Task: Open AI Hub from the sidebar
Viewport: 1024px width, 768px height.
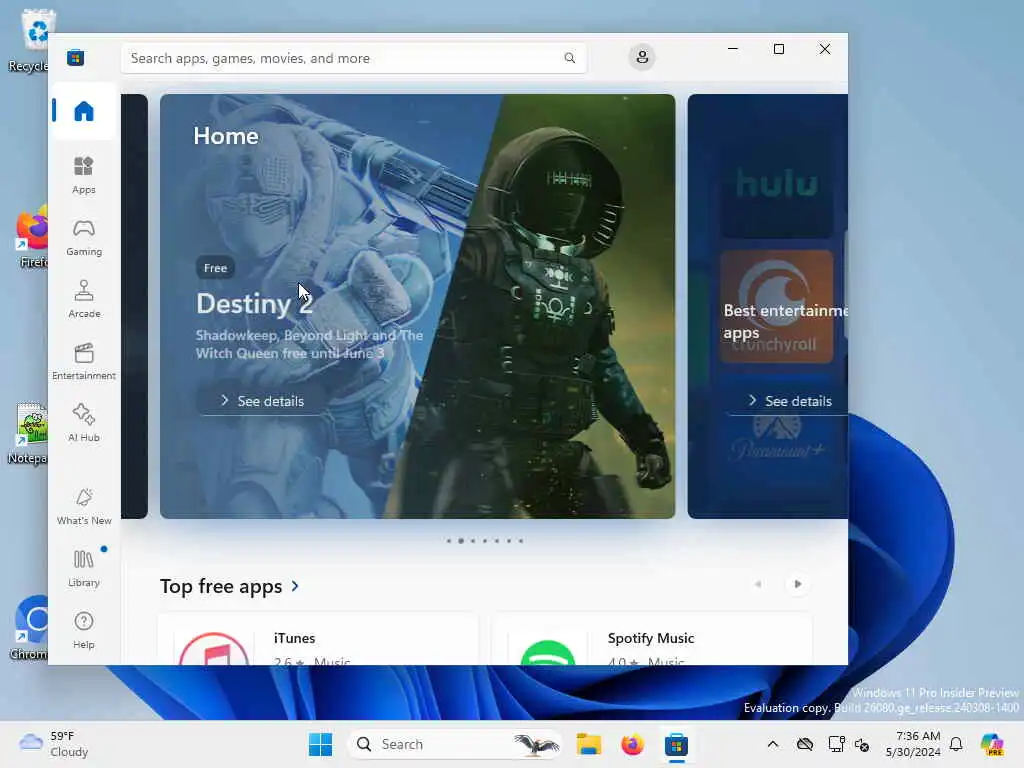Action: pyautogui.click(x=84, y=423)
